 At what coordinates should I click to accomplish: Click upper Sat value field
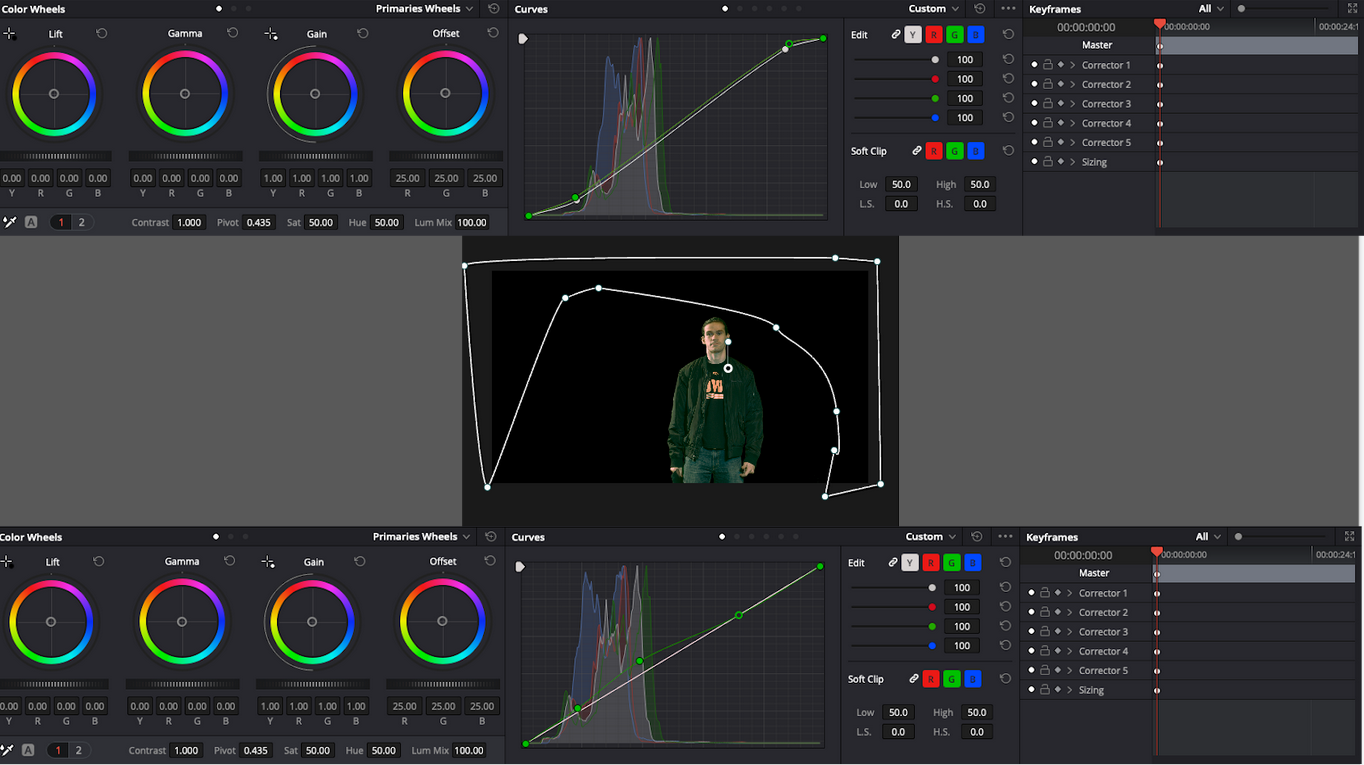321,222
